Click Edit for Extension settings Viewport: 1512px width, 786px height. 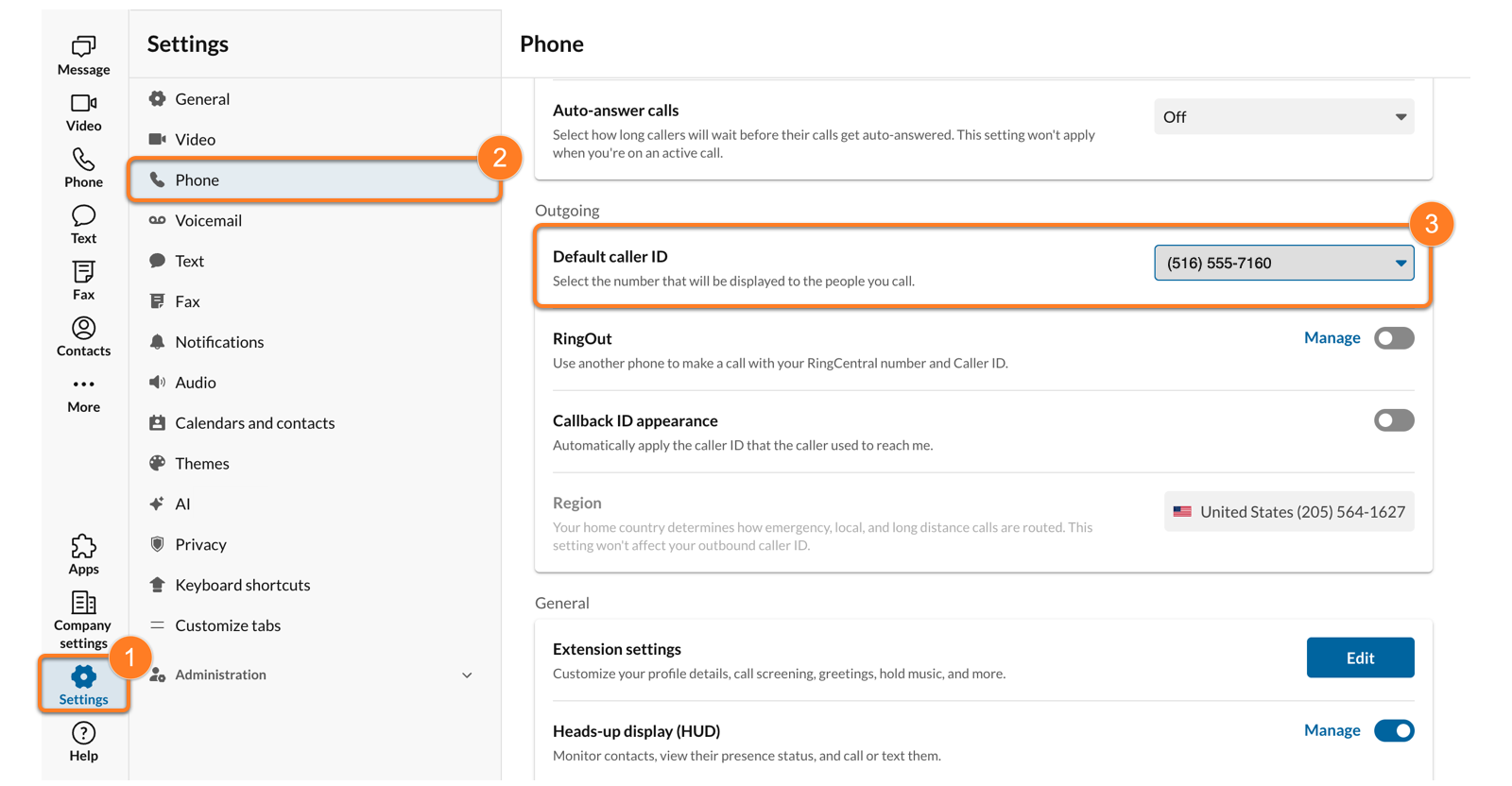(1360, 658)
